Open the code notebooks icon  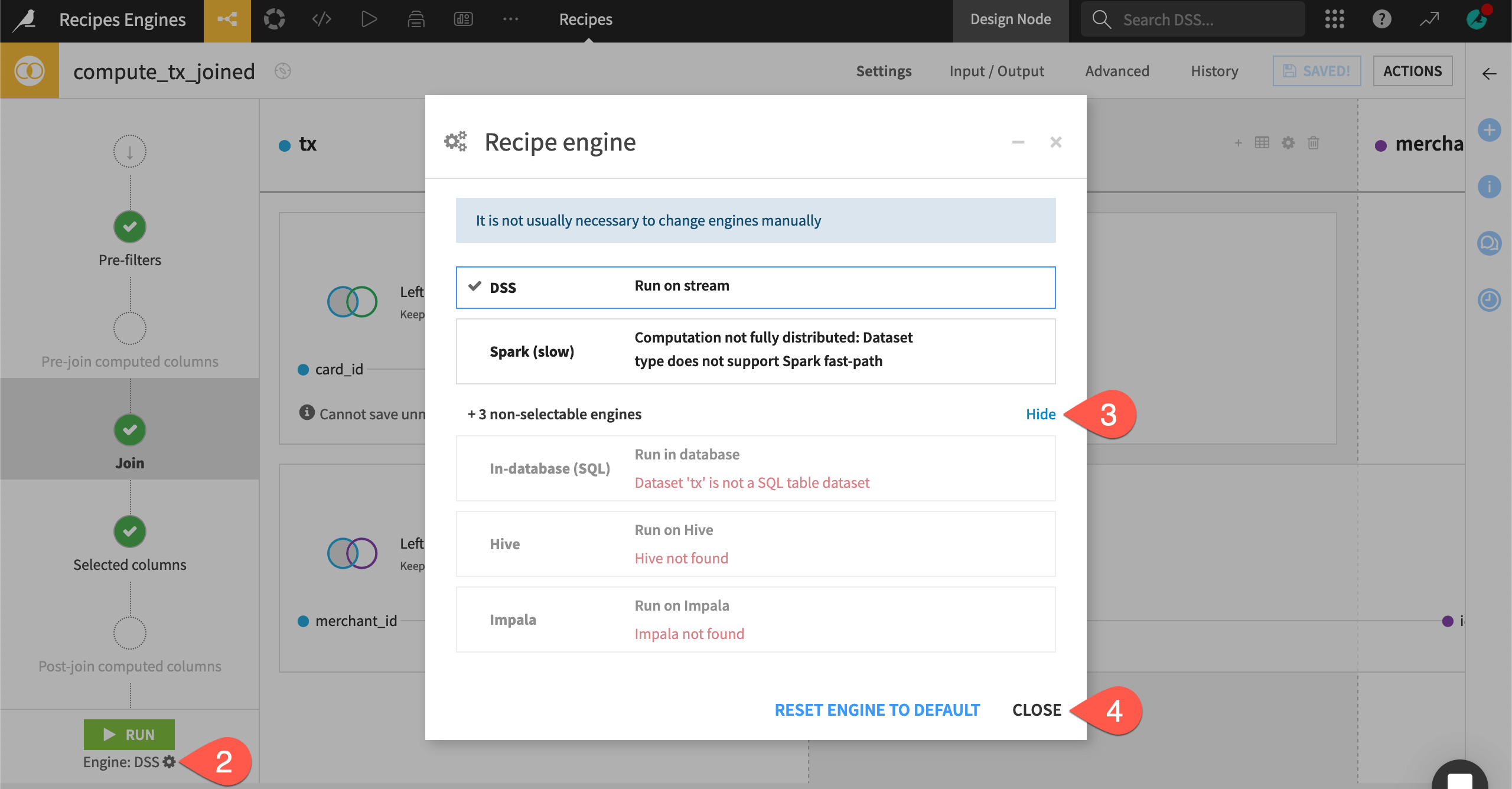(322, 19)
